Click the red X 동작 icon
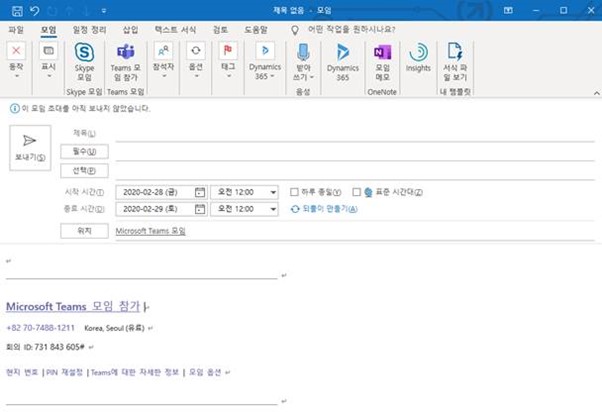 [16, 51]
